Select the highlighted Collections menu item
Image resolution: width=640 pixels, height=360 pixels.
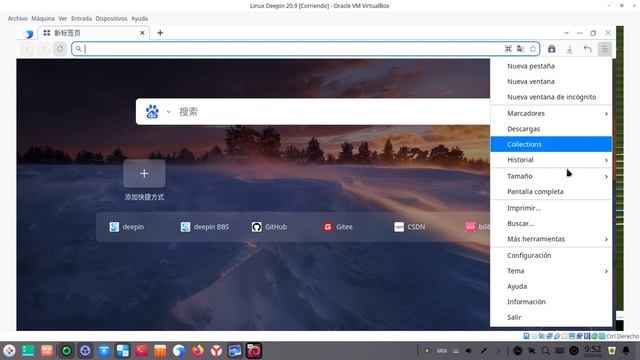click(x=551, y=144)
